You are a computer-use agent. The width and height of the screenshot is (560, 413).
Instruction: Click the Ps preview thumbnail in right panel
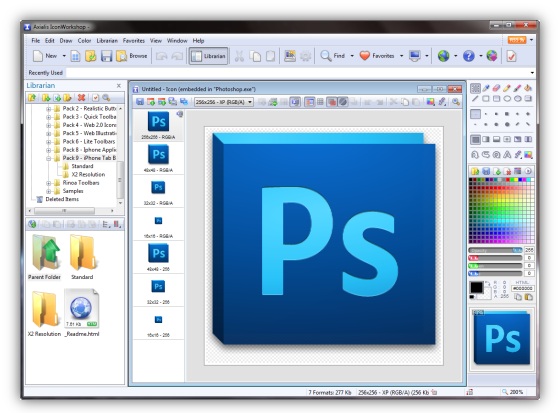[x=502, y=338]
